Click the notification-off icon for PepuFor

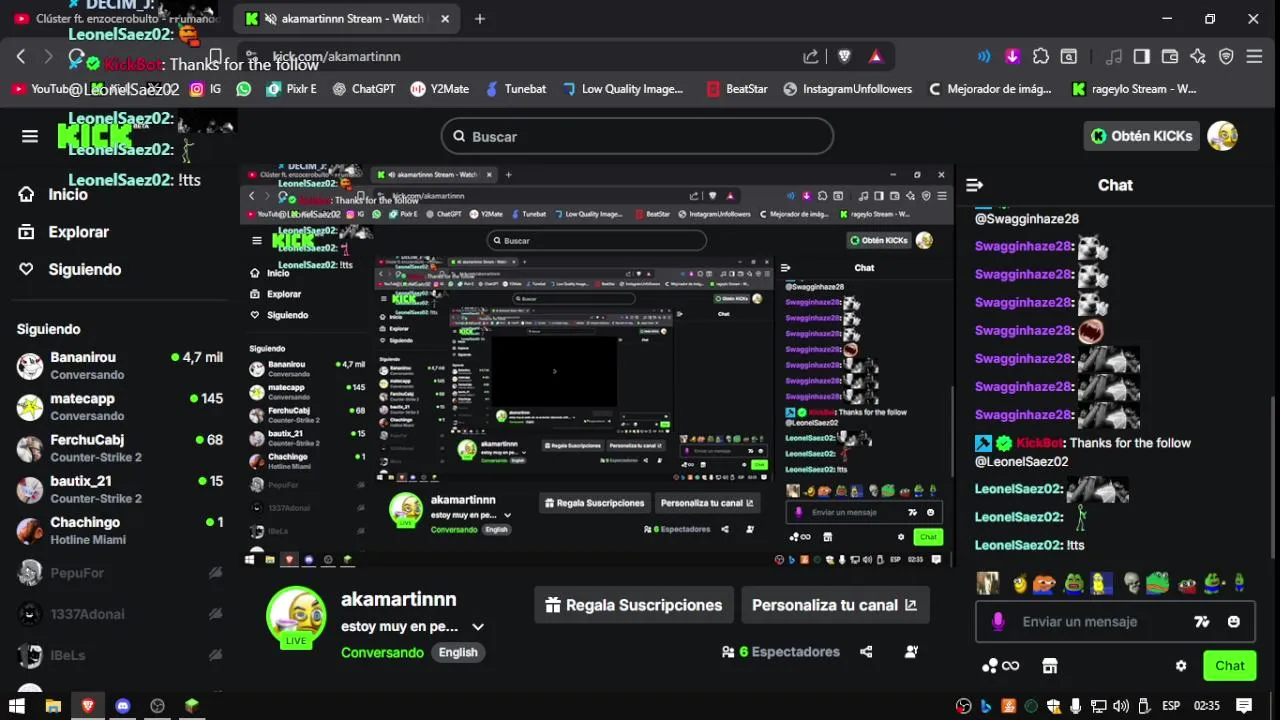coord(215,573)
